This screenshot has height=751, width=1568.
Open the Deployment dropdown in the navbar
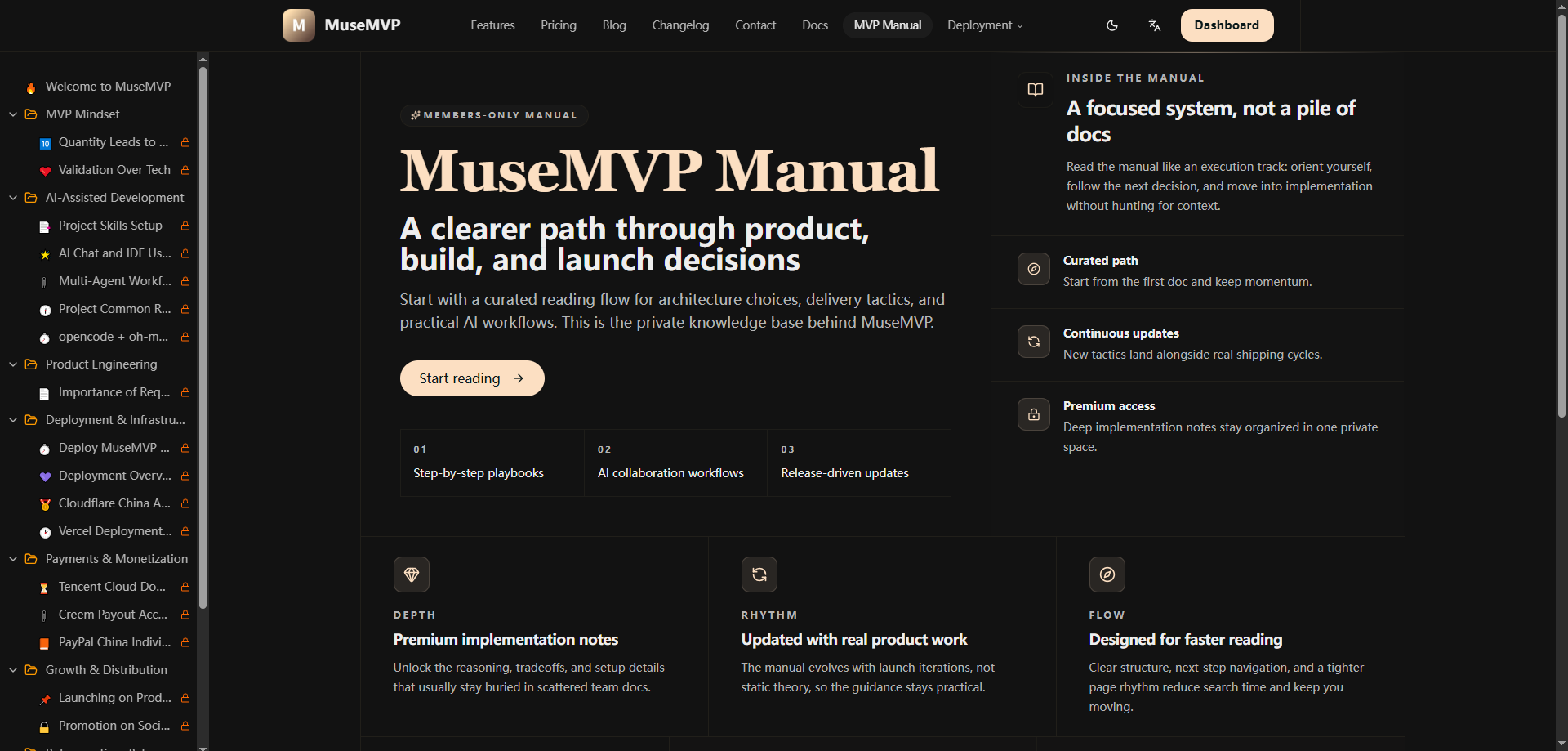pyautogui.click(x=984, y=25)
